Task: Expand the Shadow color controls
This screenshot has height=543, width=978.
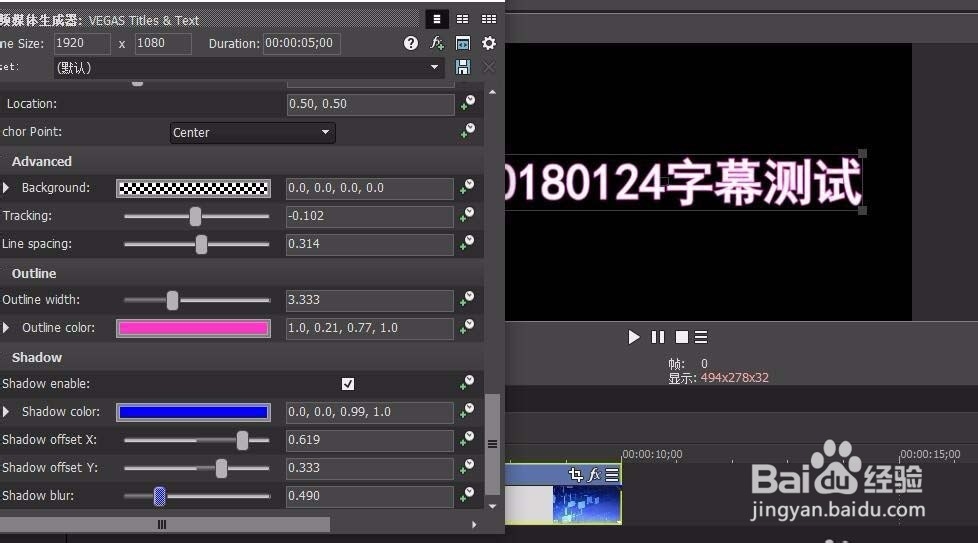Action: 6,412
